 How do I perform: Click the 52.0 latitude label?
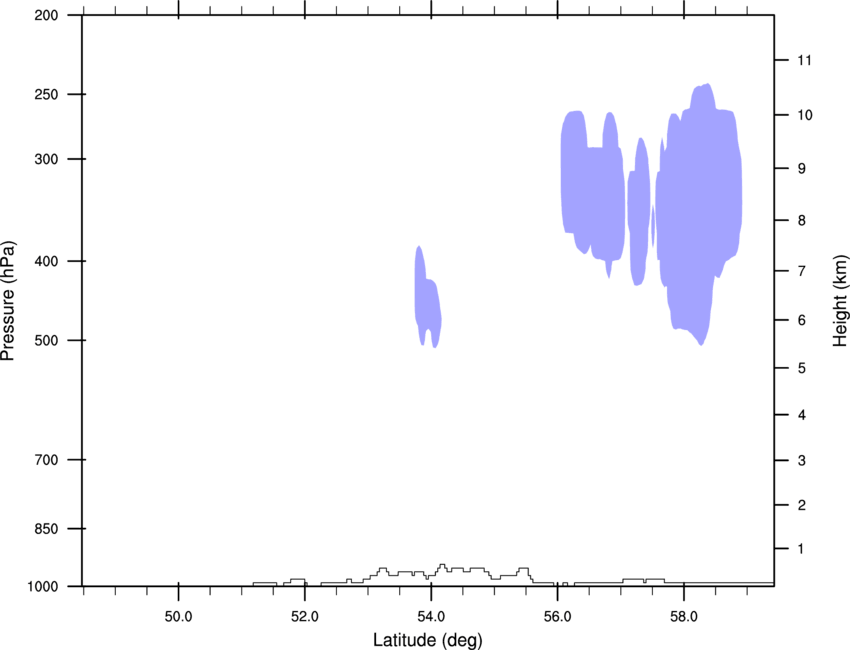click(x=305, y=617)
